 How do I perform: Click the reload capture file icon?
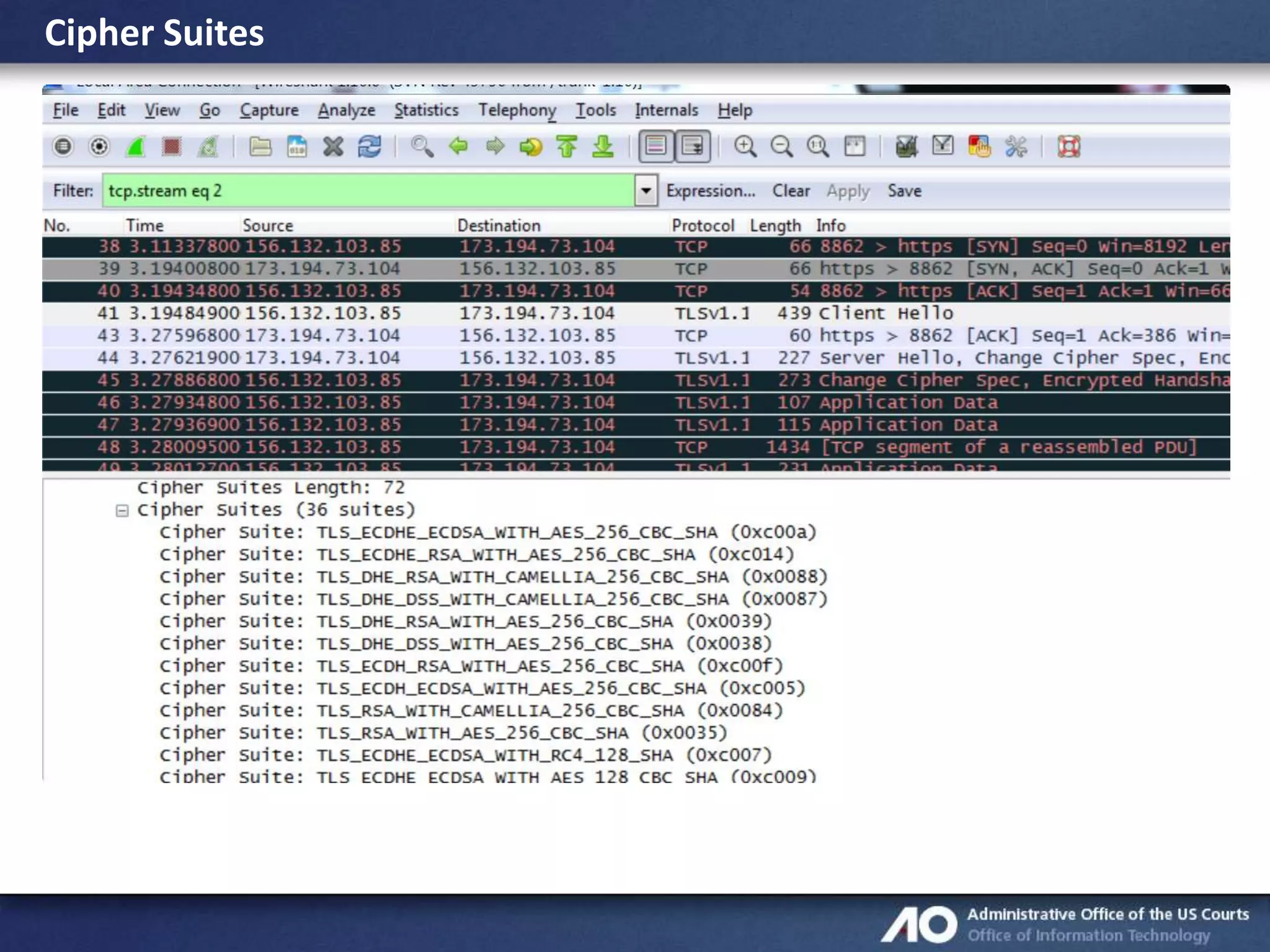(370, 147)
